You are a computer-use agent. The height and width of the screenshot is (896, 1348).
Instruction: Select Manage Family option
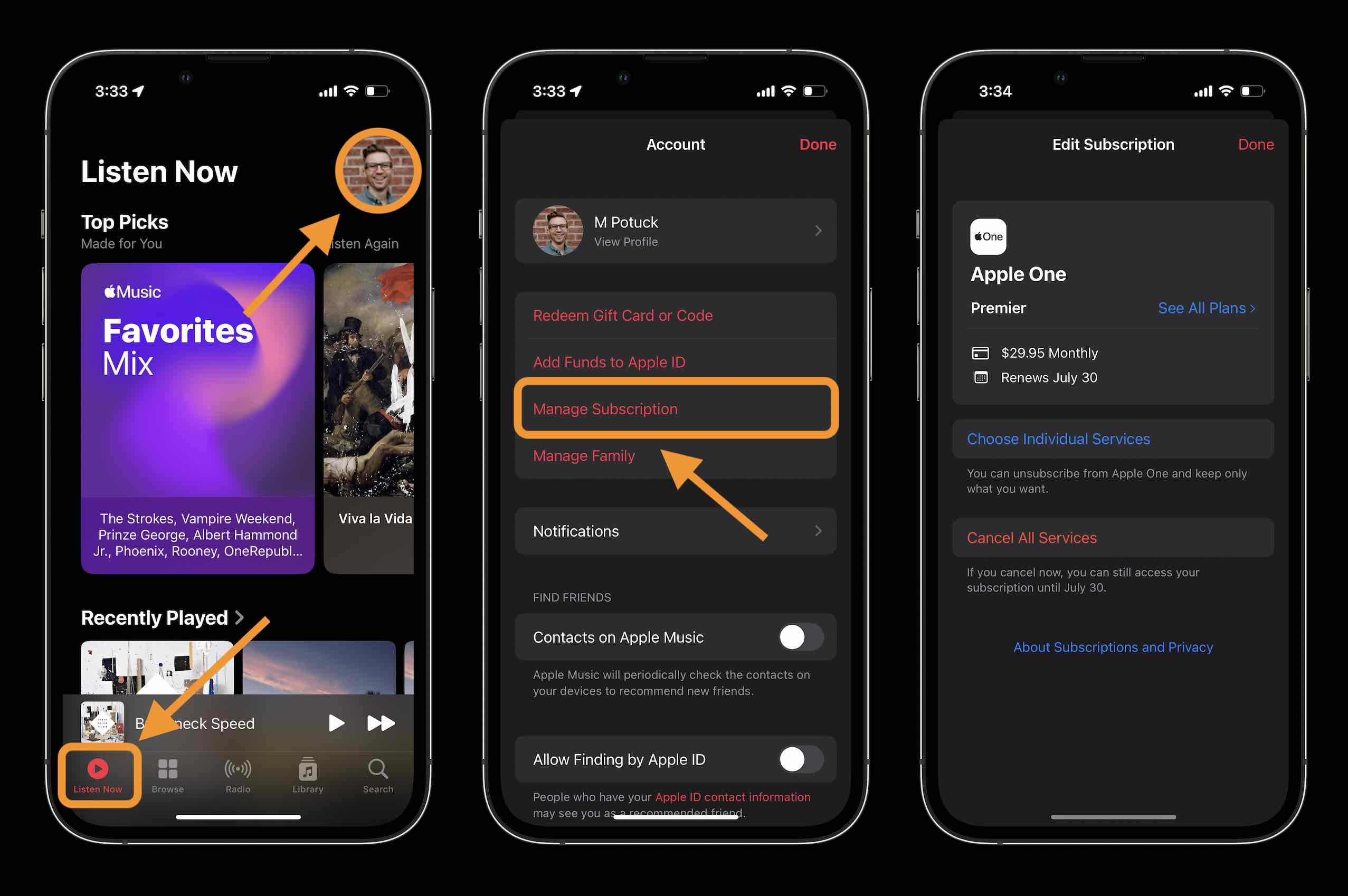[x=585, y=456]
